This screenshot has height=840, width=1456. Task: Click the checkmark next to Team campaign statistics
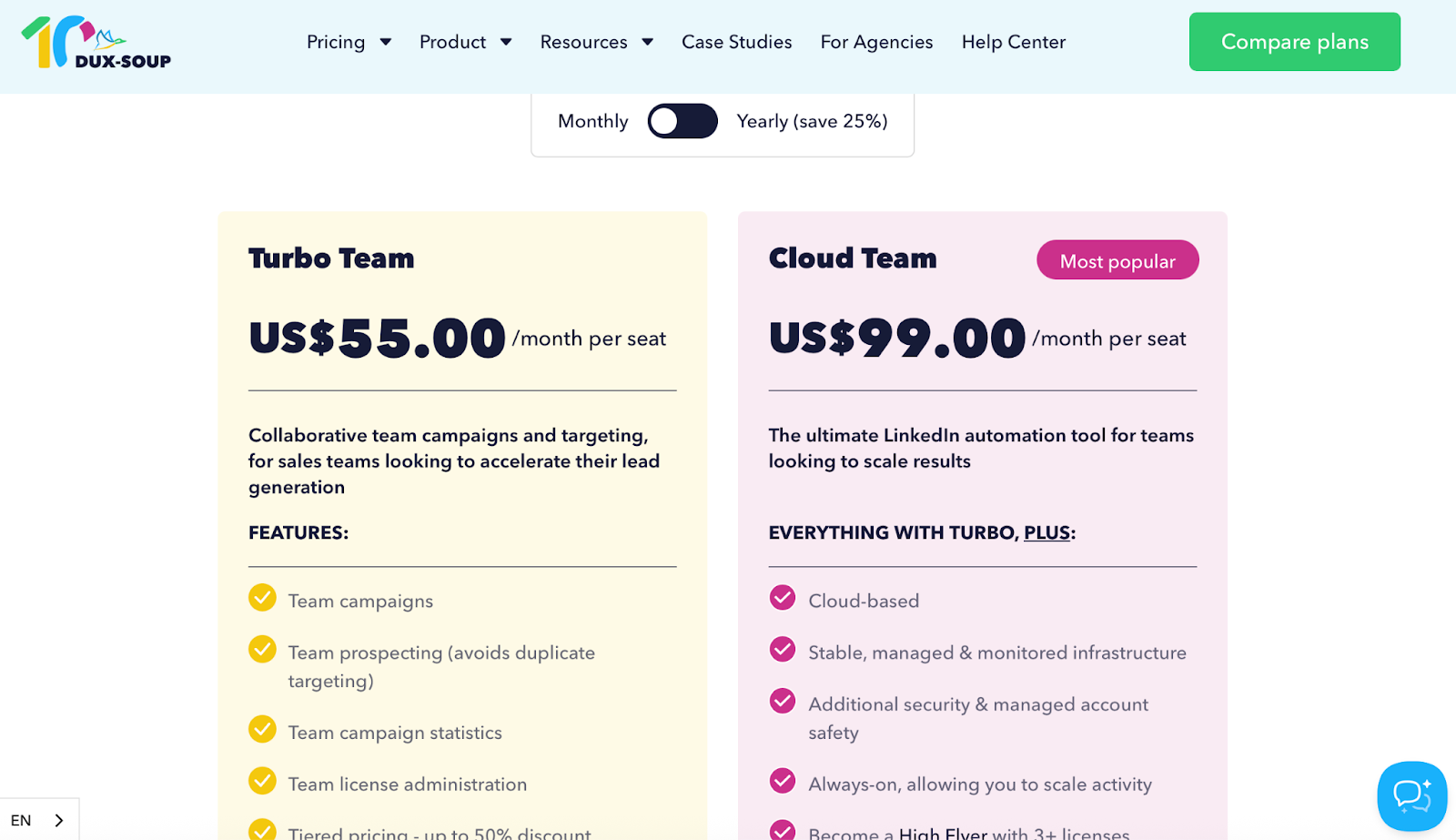point(262,729)
